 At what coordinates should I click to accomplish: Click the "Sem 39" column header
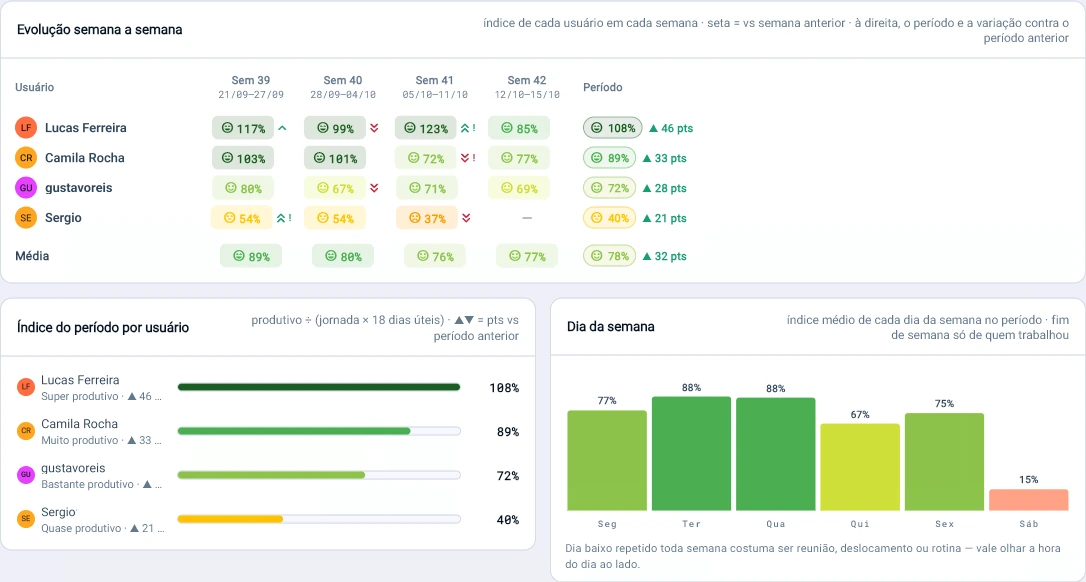[251, 87]
